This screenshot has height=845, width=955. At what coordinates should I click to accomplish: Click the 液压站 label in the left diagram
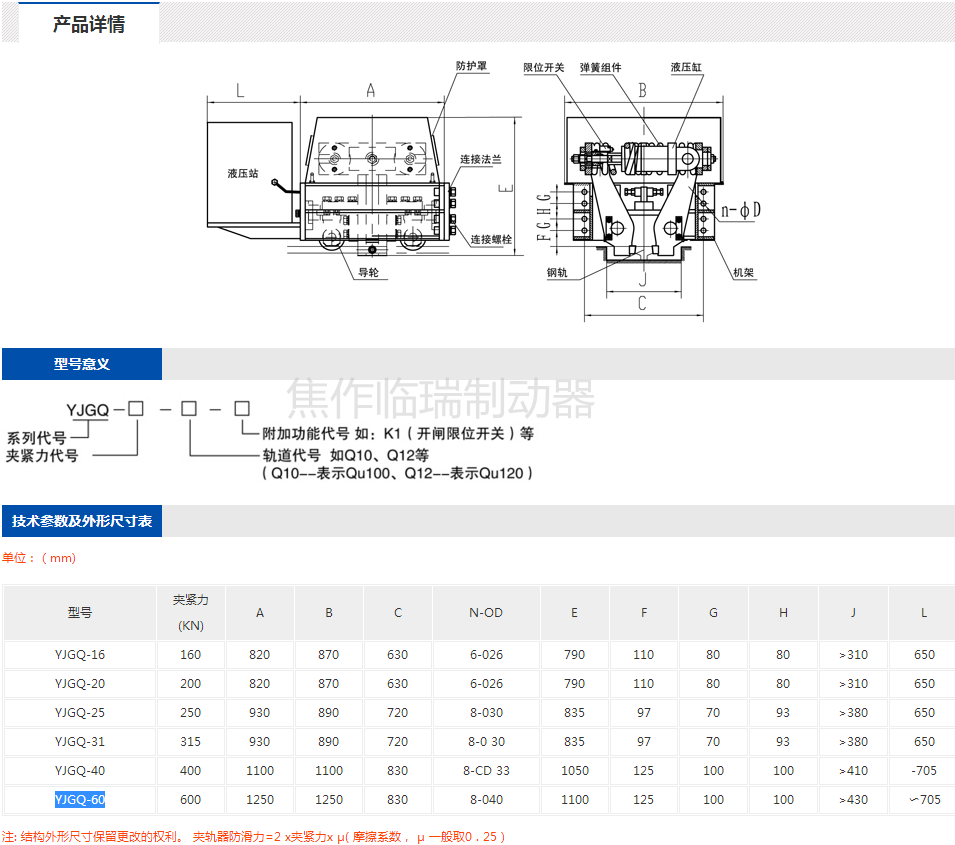(242, 173)
